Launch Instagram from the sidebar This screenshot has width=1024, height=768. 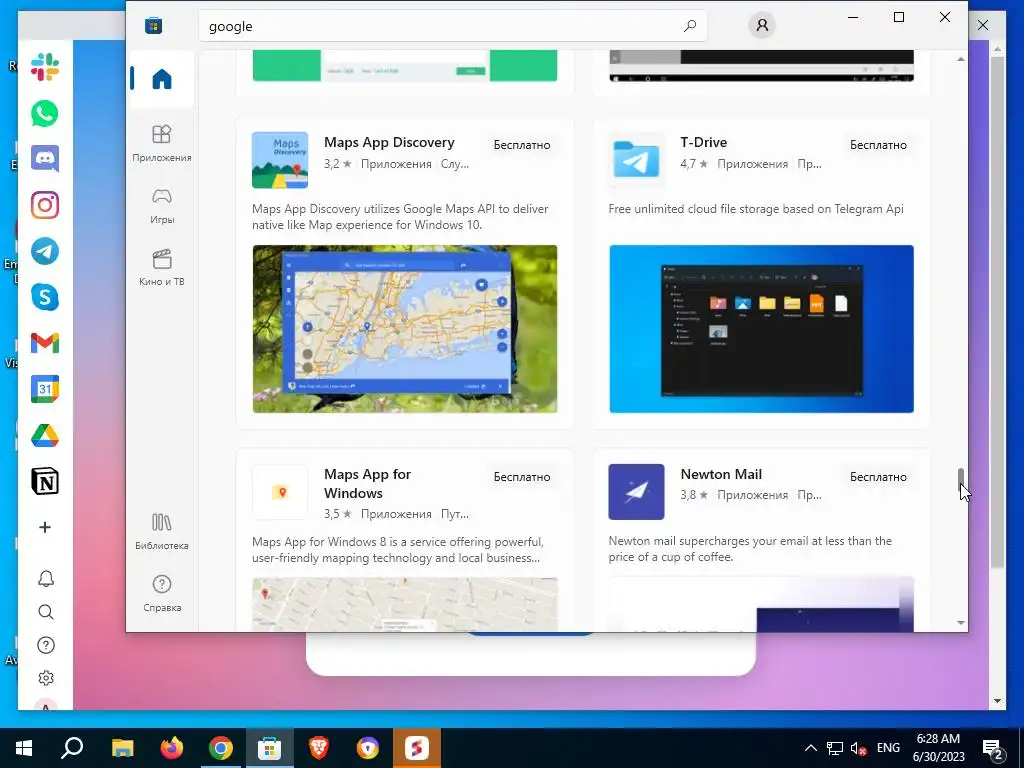pyautogui.click(x=44, y=205)
